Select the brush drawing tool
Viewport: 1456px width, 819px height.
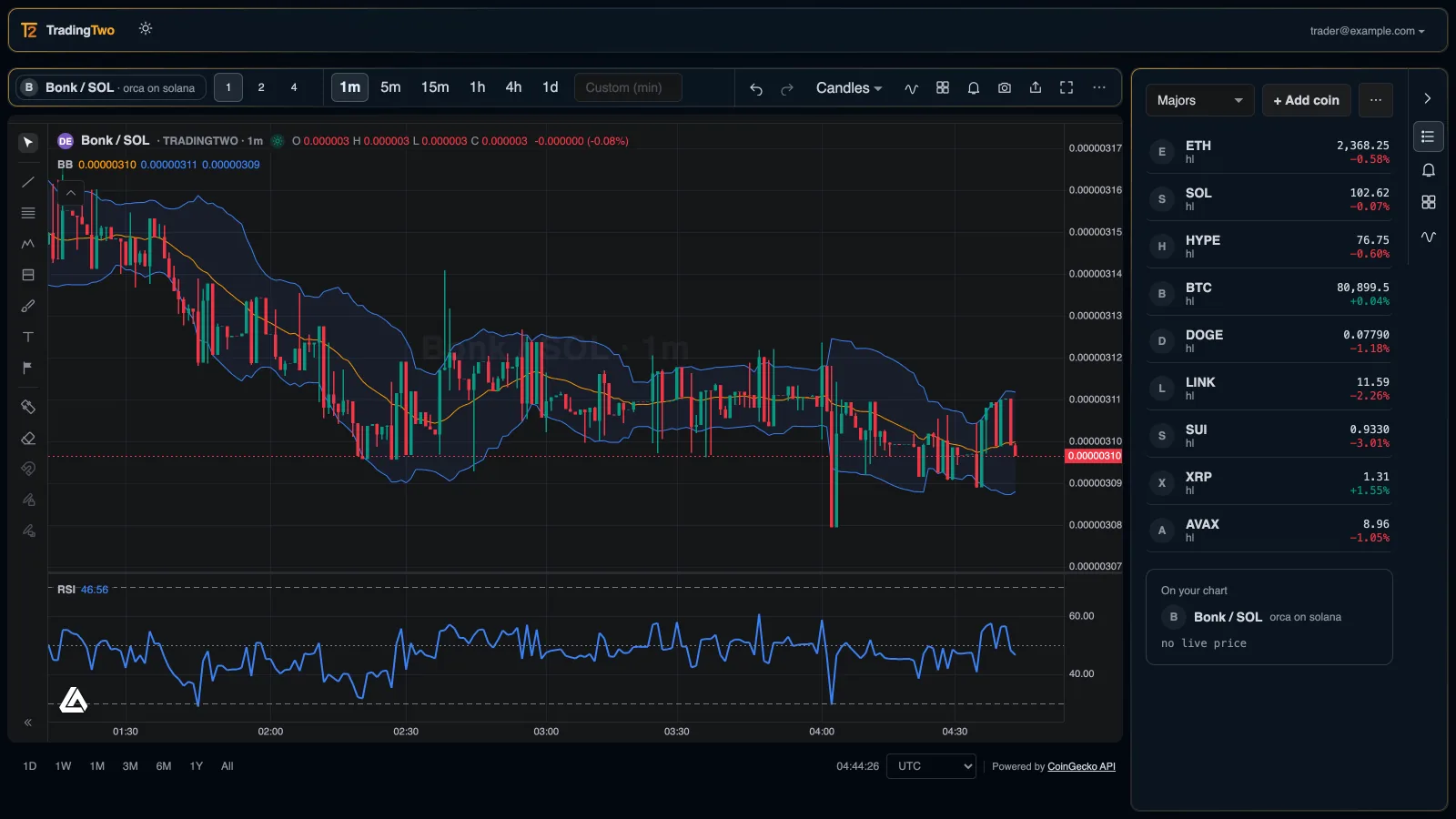pyautogui.click(x=28, y=306)
